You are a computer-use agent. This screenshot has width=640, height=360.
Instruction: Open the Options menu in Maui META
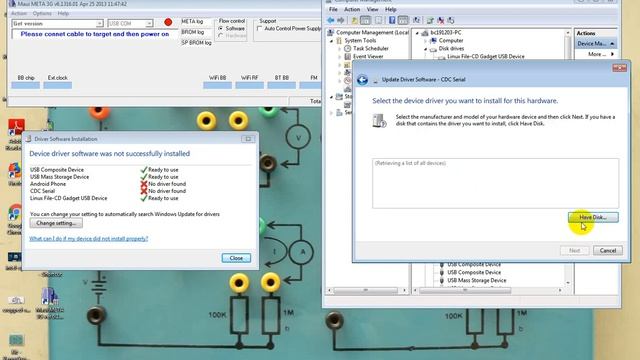42,13
